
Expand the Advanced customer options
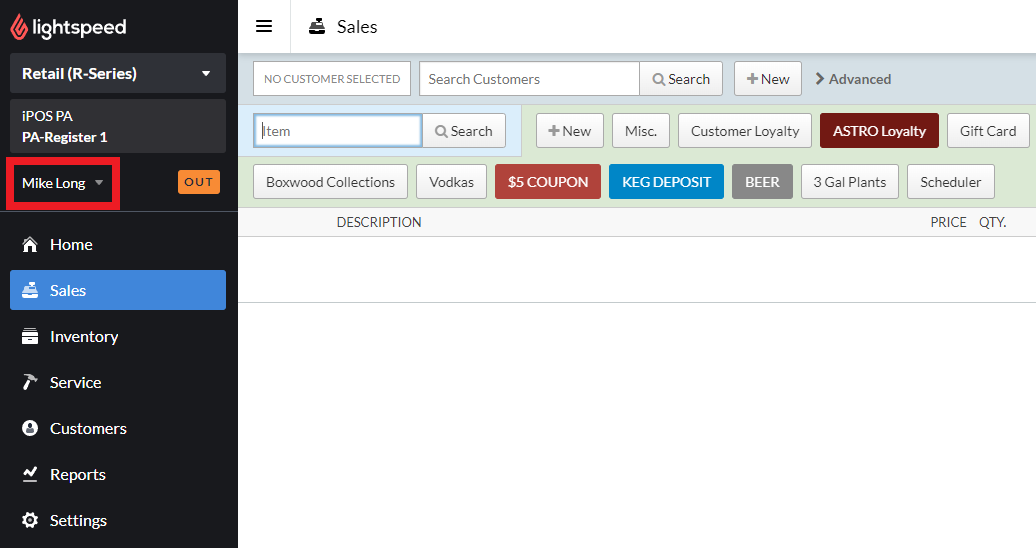853,79
